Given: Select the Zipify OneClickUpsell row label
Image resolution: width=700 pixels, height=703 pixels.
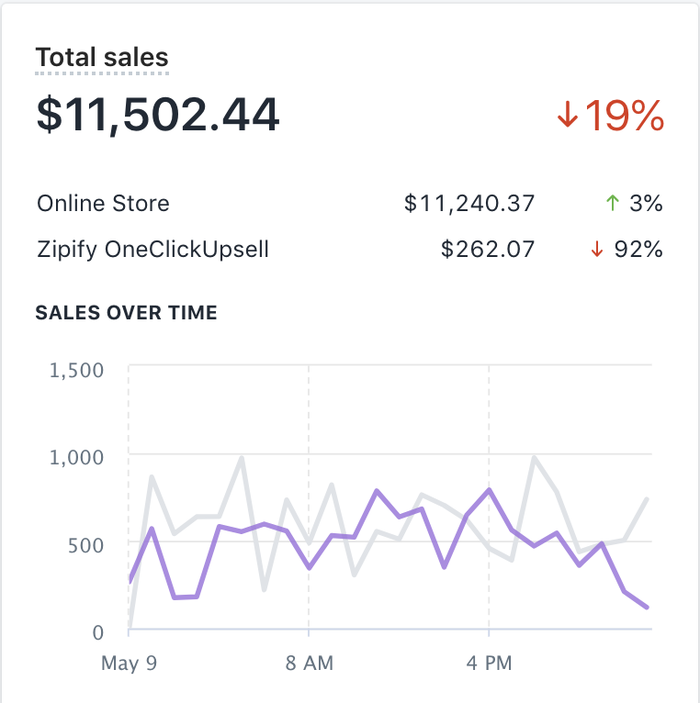Looking at the screenshot, I should pos(153,249).
